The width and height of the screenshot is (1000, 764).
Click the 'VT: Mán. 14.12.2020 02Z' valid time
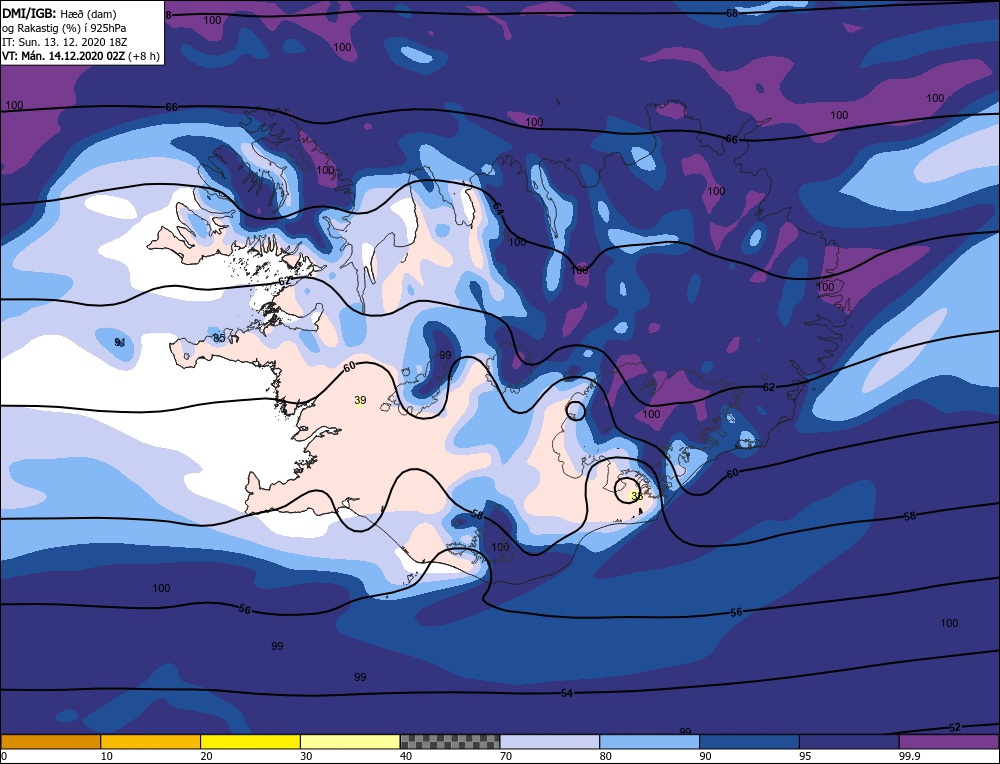pyautogui.click(x=64, y=56)
